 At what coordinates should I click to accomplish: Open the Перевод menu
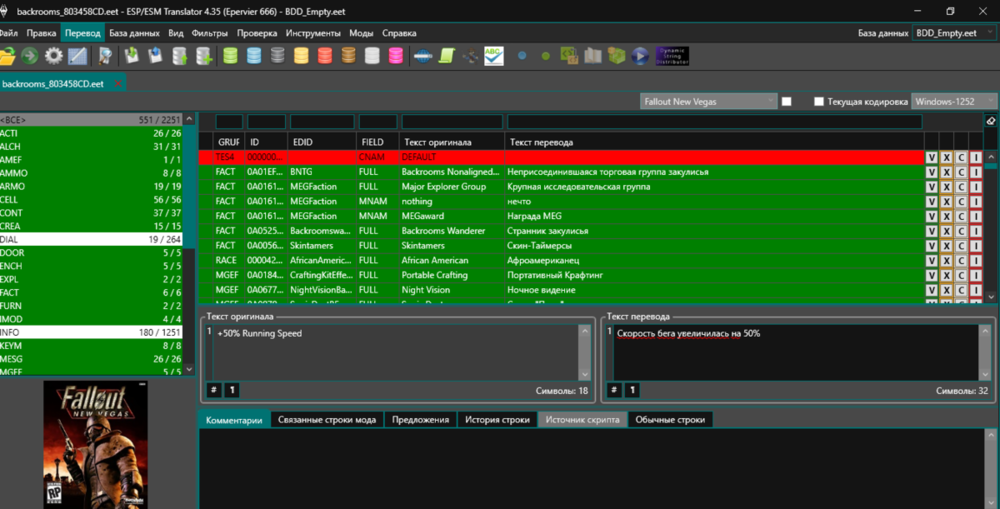click(x=83, y=33)
